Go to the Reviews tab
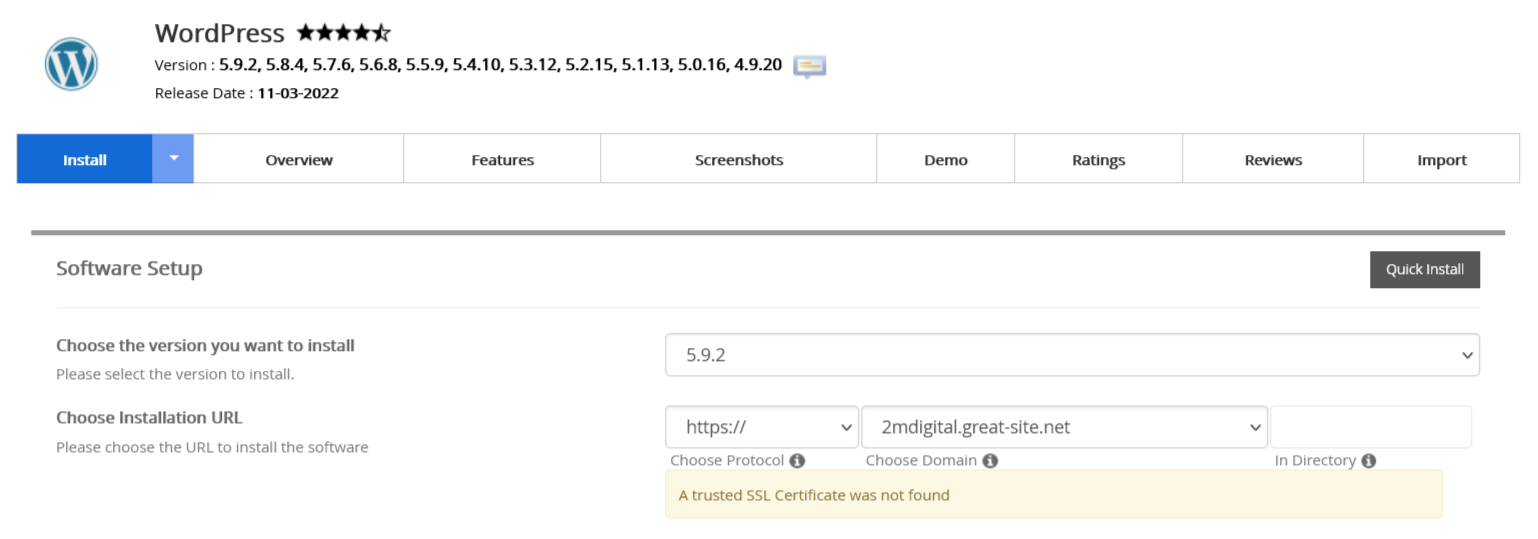 pos(1273,159)
